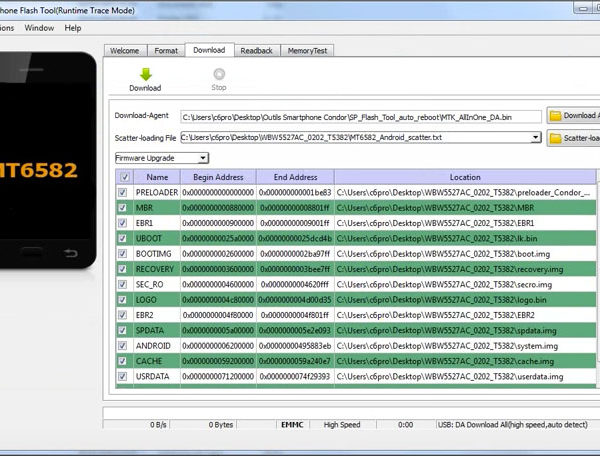
Task: Uncheck the BOOTIMG row checkbox
Action: (x=122, y=254)
